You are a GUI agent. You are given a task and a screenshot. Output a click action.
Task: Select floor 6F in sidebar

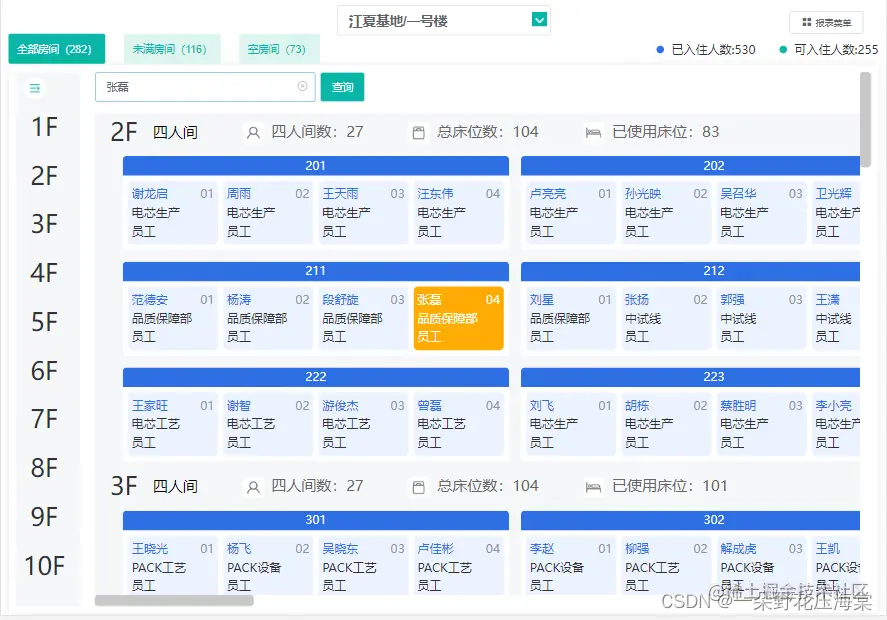click(45, 371)
